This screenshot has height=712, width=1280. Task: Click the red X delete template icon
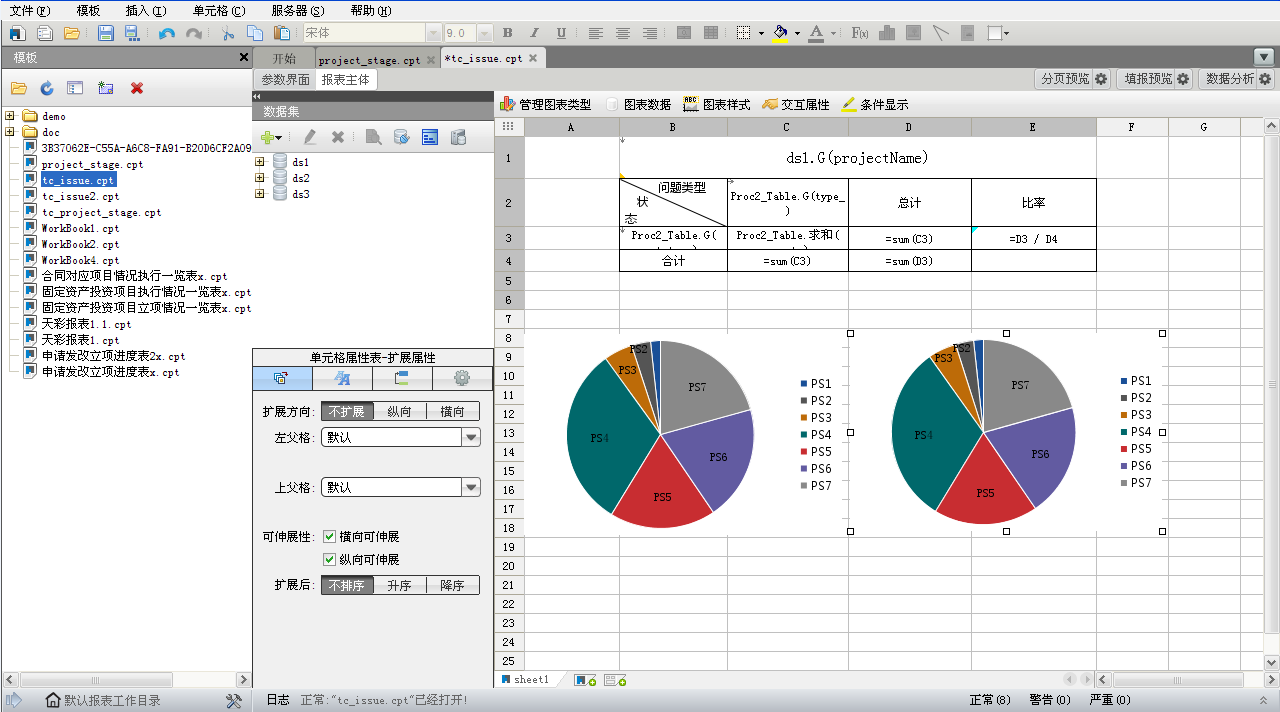pos(137,88)
